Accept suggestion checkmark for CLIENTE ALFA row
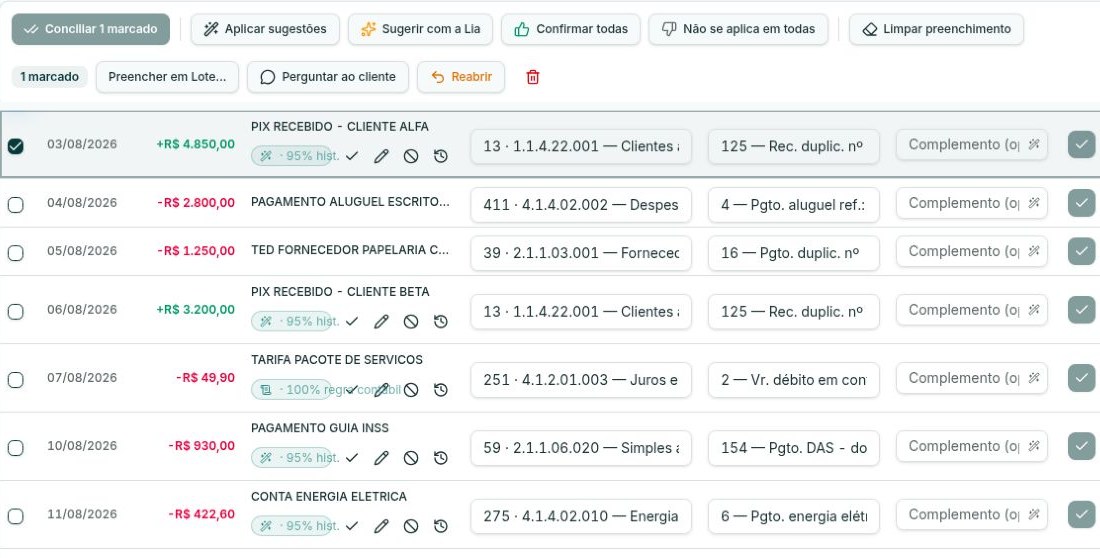This screenshot has height=558, width=1100. [352, 156]
